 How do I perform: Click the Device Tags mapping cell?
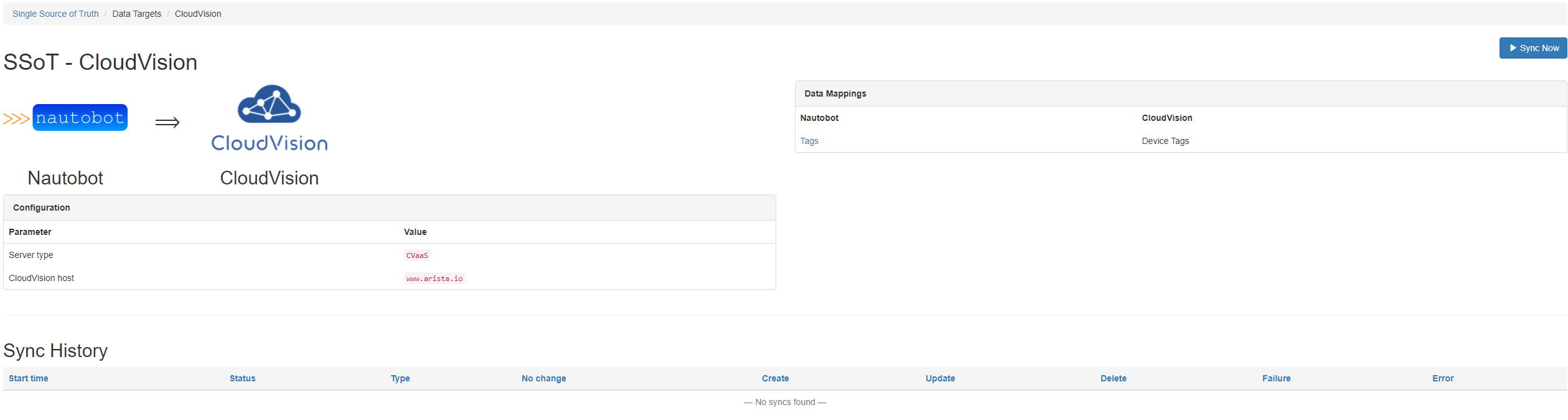pyautogui.click(x=1165, y=141)
